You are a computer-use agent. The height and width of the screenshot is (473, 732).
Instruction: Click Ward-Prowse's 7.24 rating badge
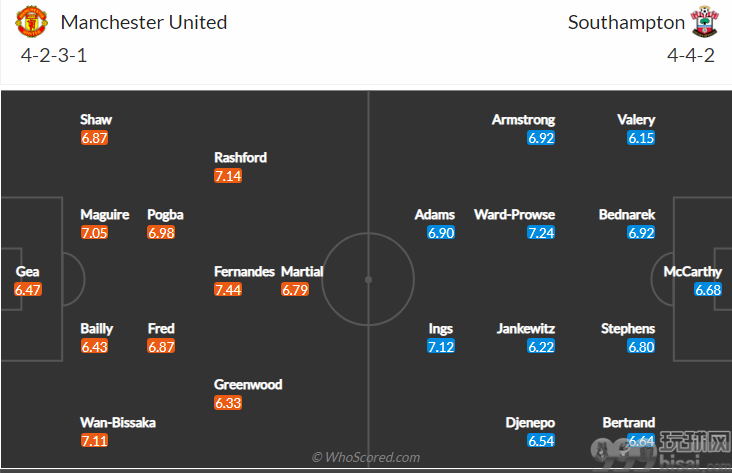(x=541, y=233)
